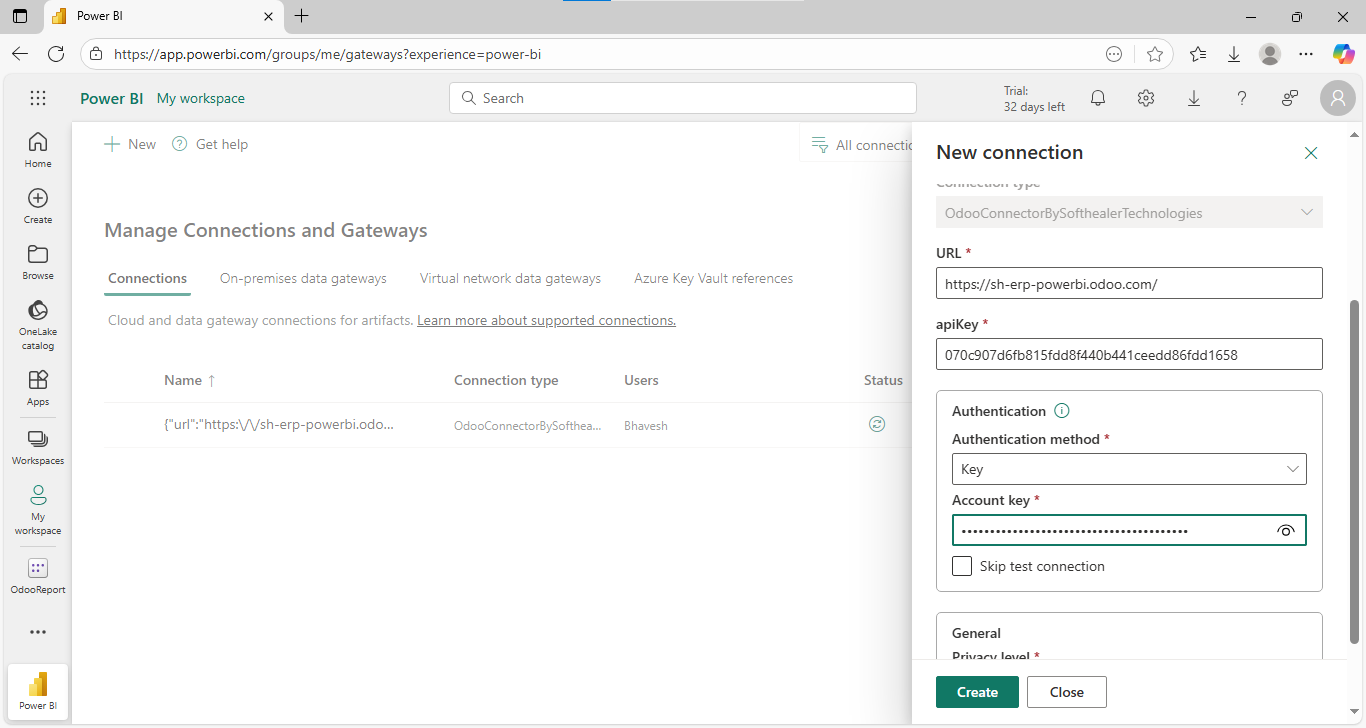1366x728 pixels.
Task: Switch to Virtual network data gateways tab
Action: tap(510, 278)
